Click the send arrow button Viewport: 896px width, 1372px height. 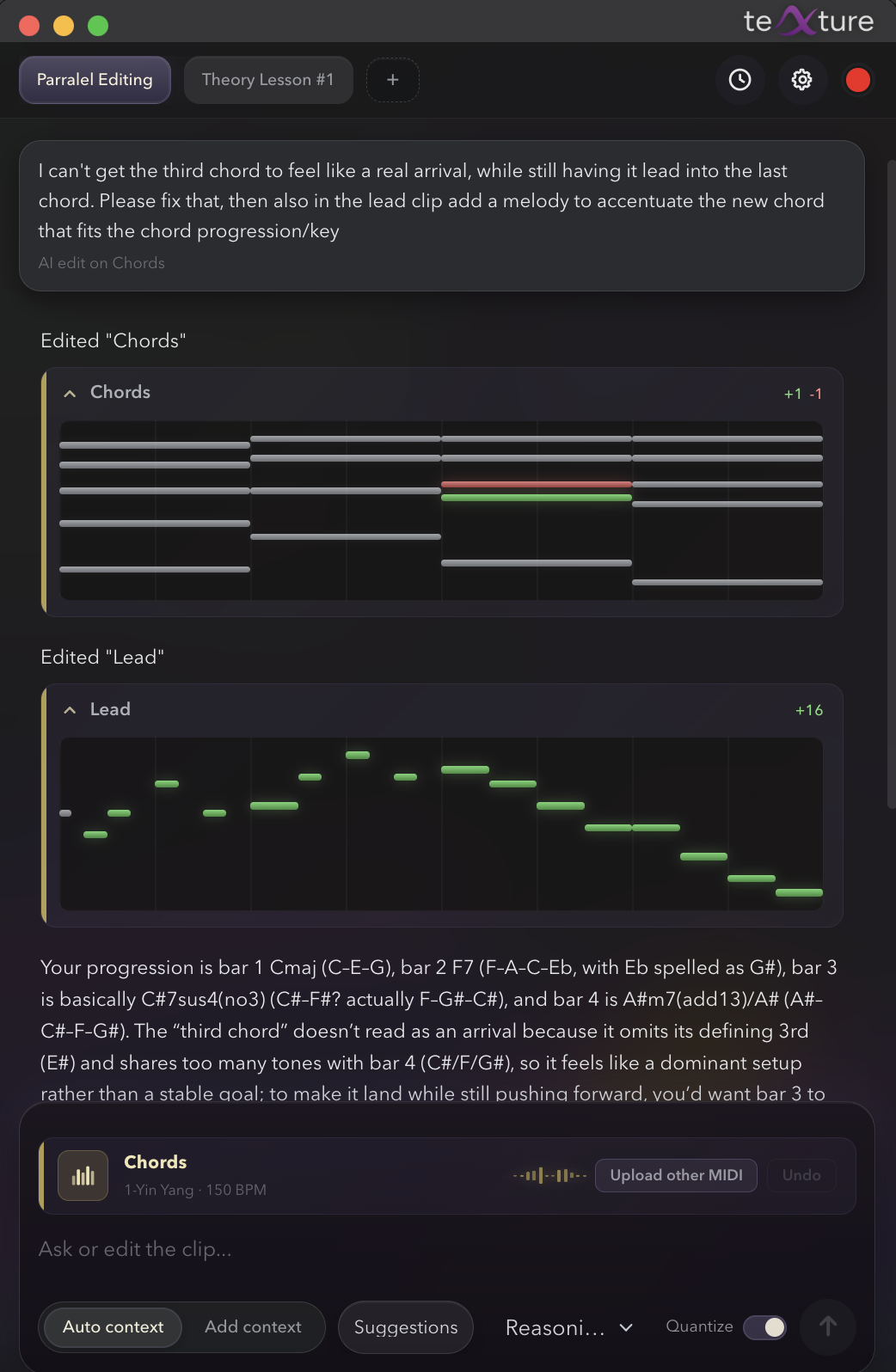[827, 1326]
